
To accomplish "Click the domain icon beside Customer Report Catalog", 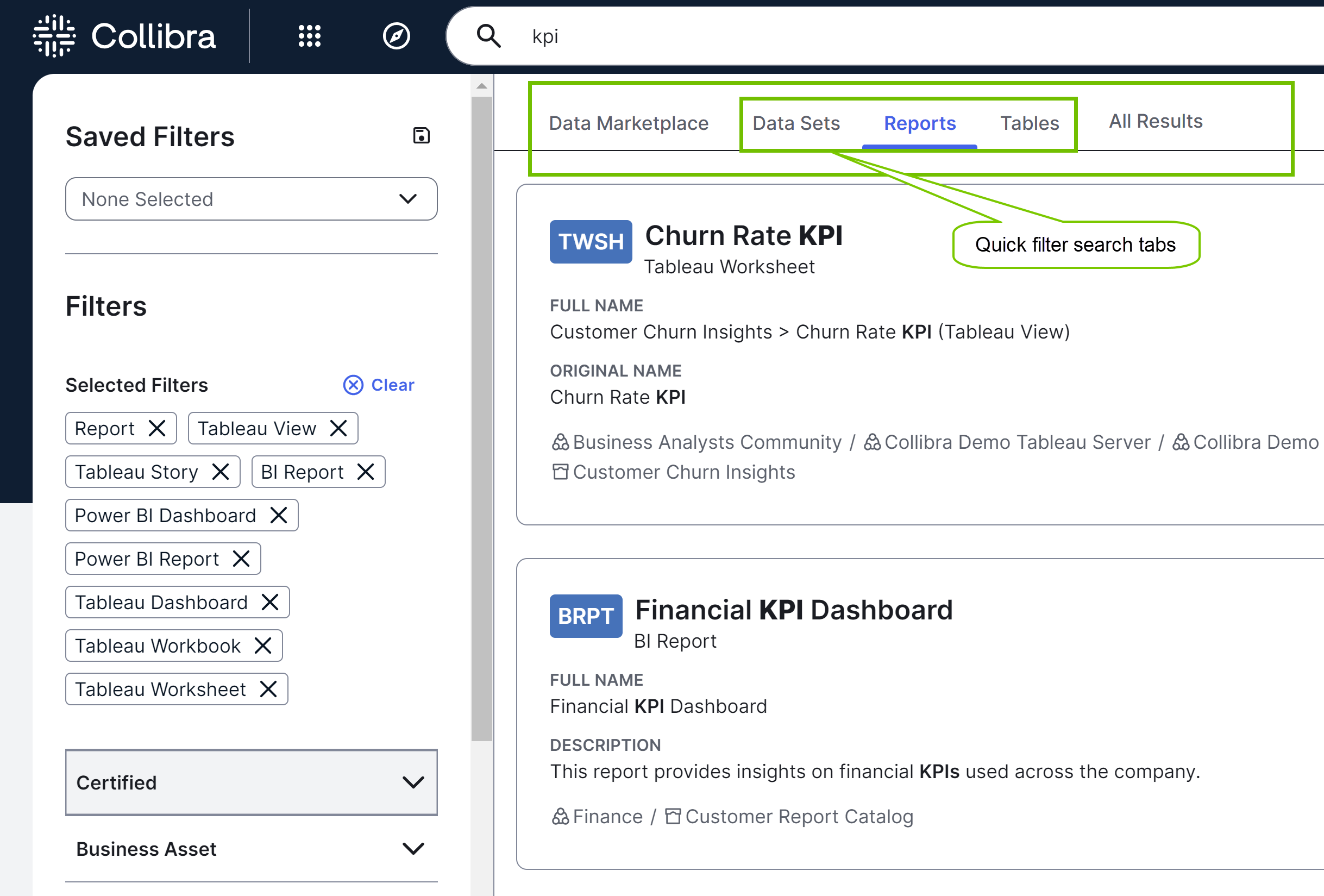I will click(673, 817).
